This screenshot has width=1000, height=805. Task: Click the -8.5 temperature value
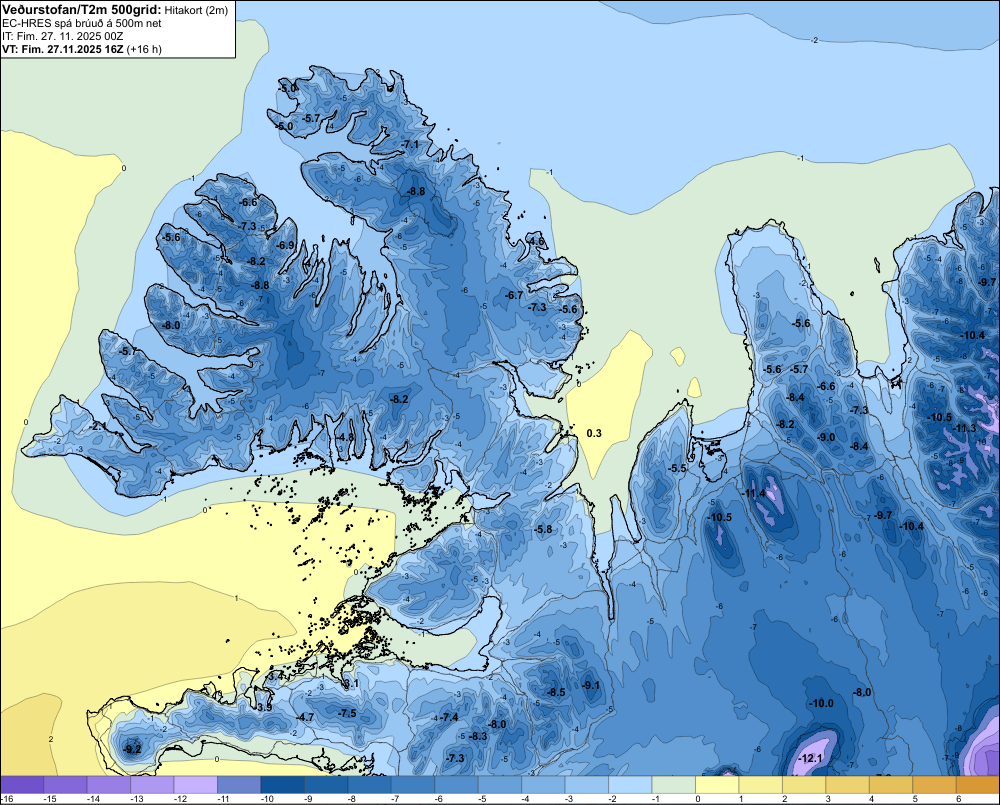[x=556, y=692]
